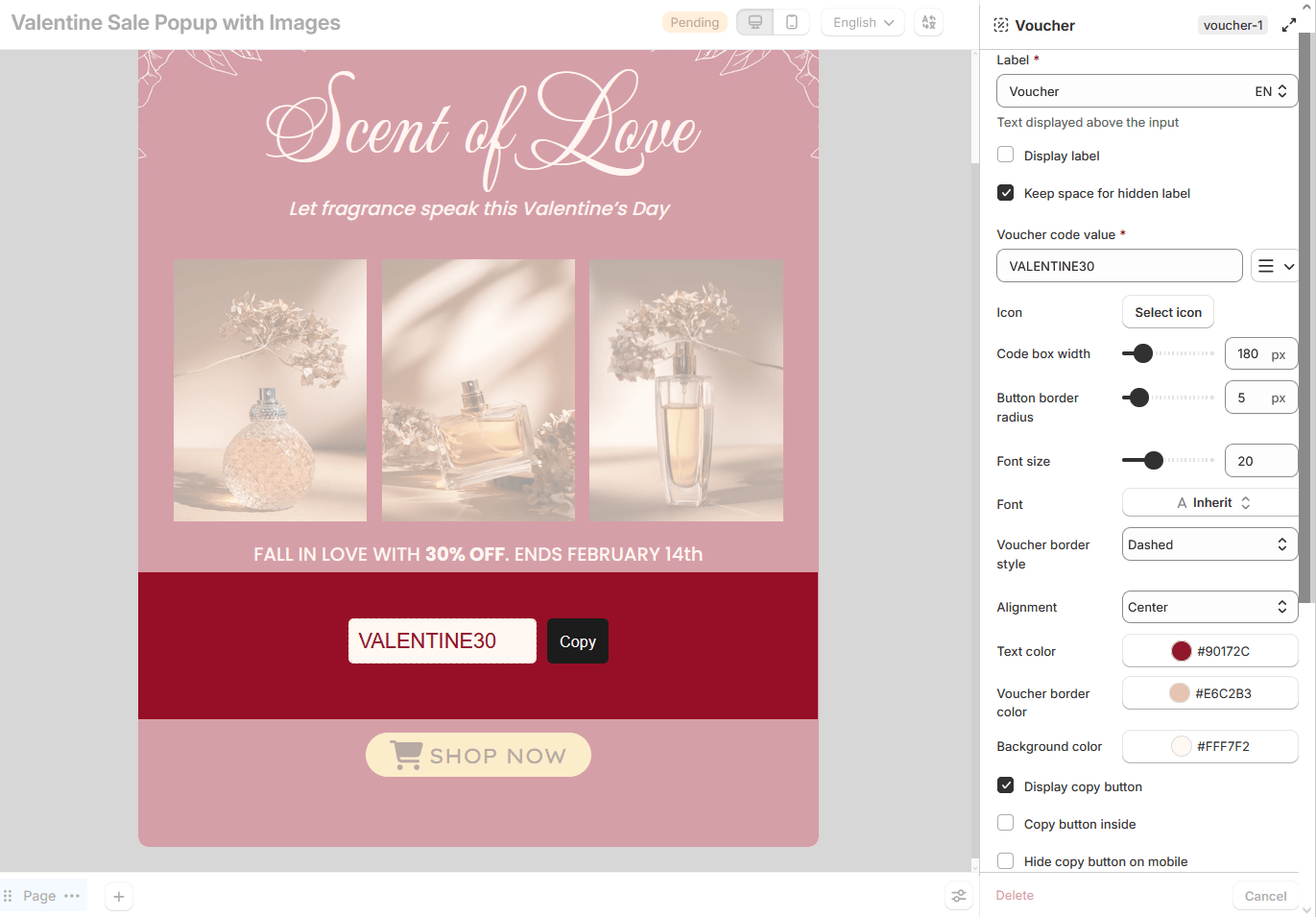The width and height of the screenshot is (1316, 917).
Task: Click the Button border radius value field
Action: click(1261, 397)
